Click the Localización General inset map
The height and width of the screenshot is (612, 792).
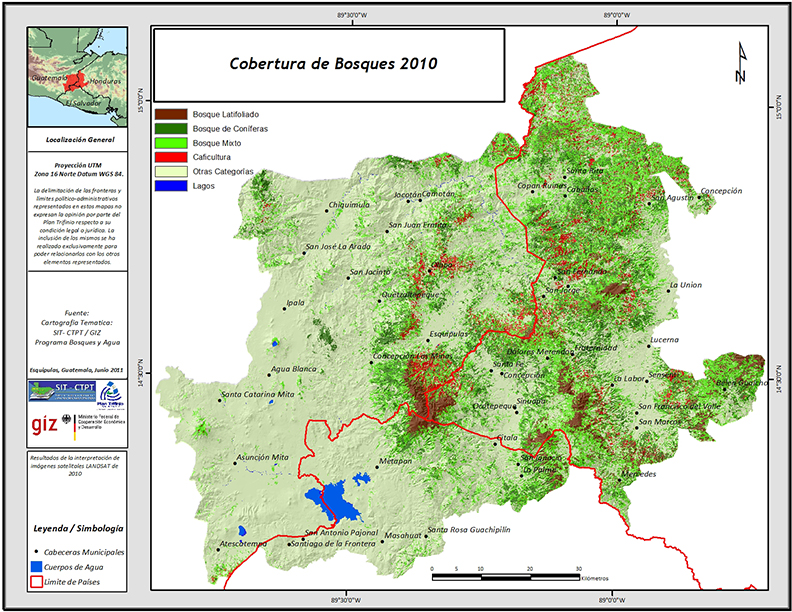78,73
